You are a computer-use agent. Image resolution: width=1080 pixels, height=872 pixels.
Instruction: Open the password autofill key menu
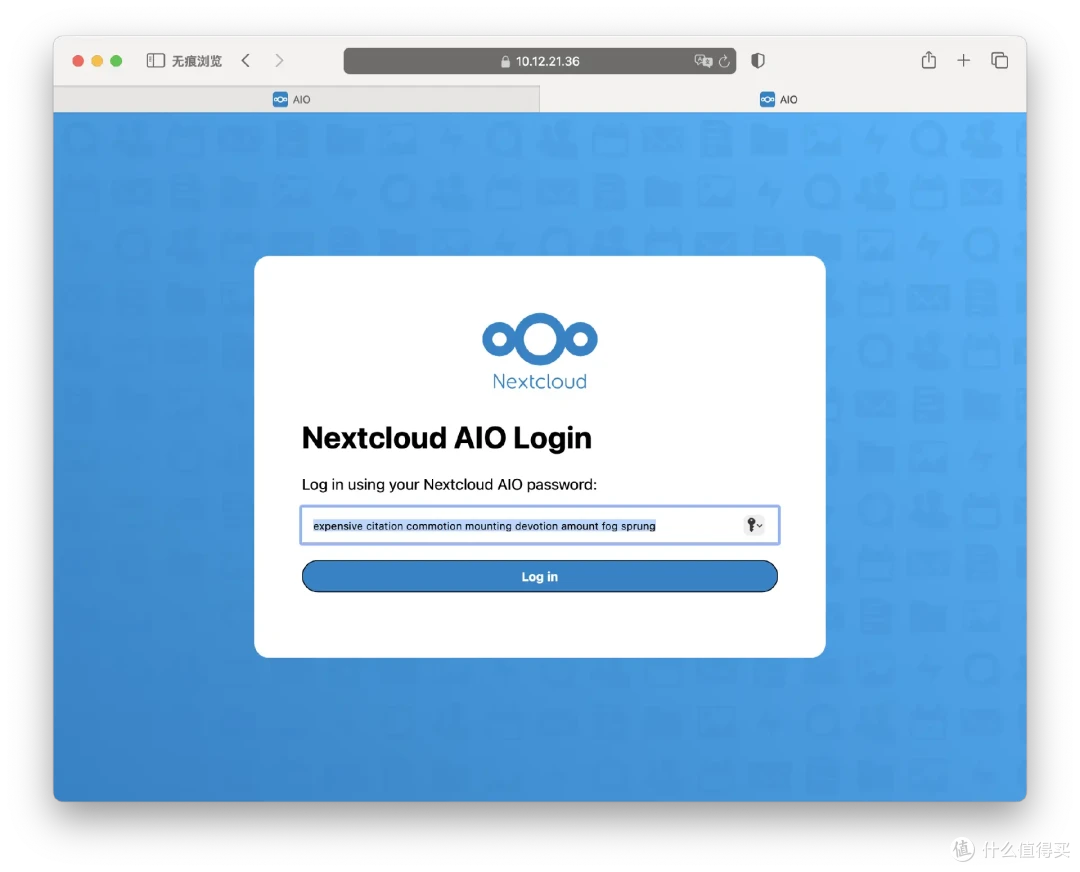(x=754, y=526)
